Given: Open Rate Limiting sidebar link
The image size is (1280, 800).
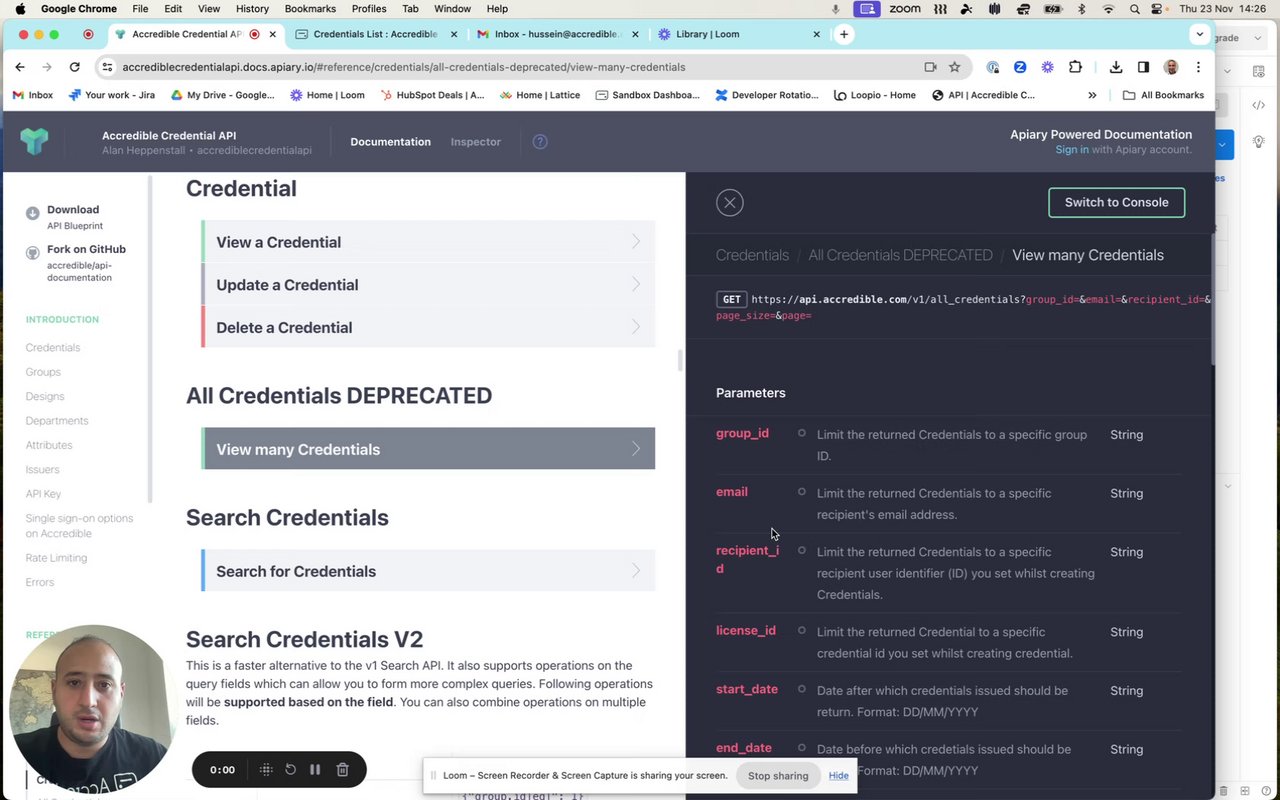Looking at the screenshot, I should coord(56,558).
